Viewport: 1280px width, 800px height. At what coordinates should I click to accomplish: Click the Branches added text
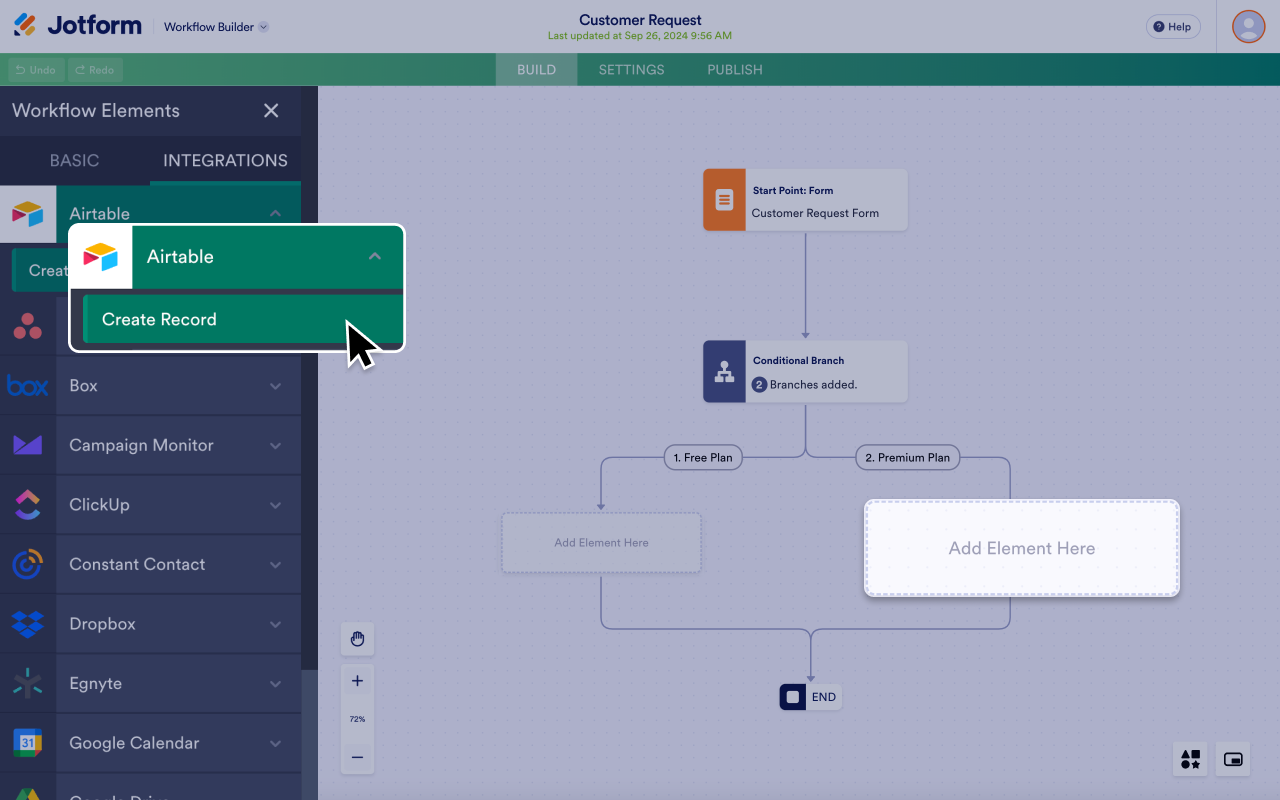click(813, 385)
